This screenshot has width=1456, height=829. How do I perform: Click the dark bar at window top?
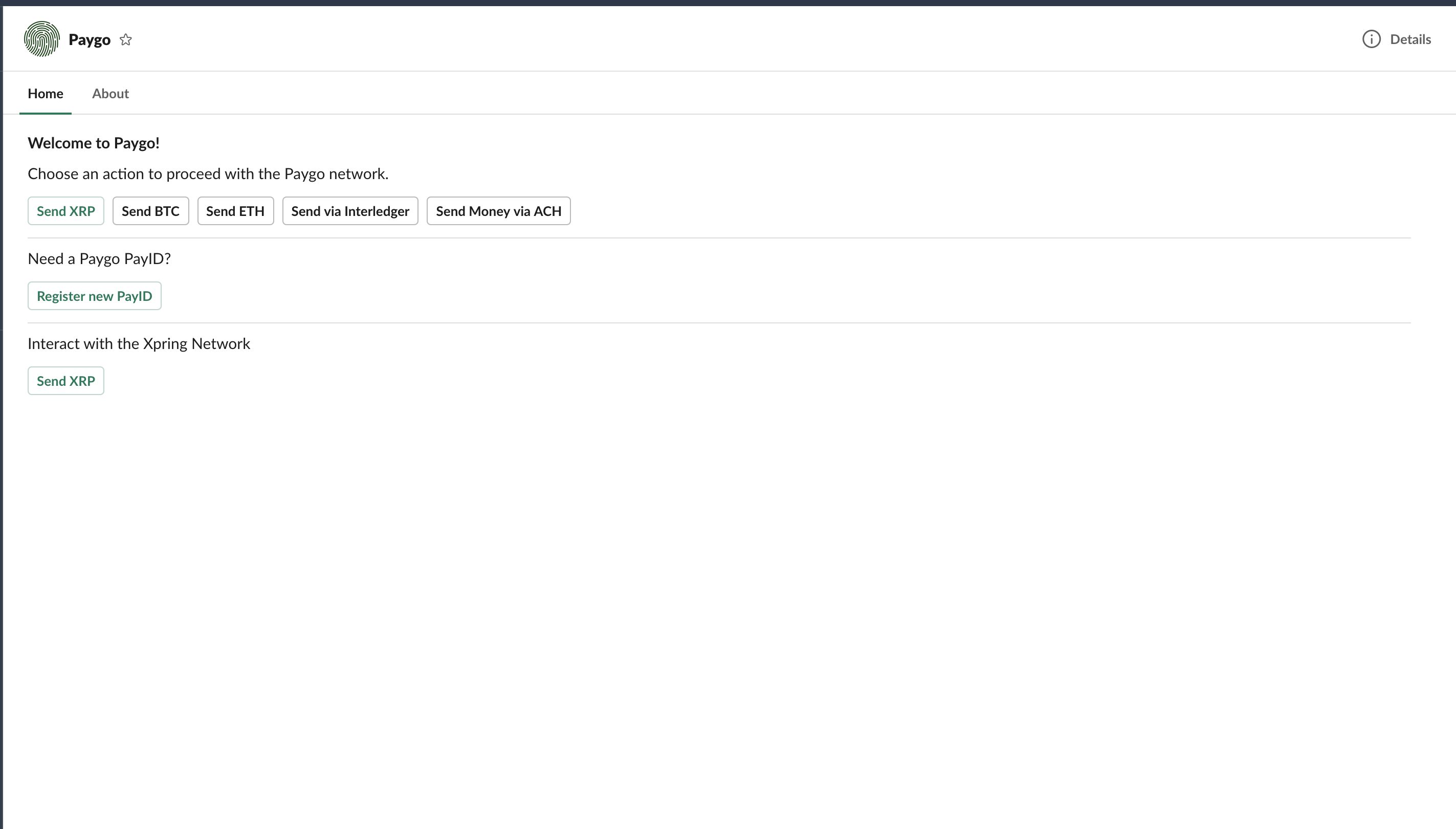[x=728, y=3]
